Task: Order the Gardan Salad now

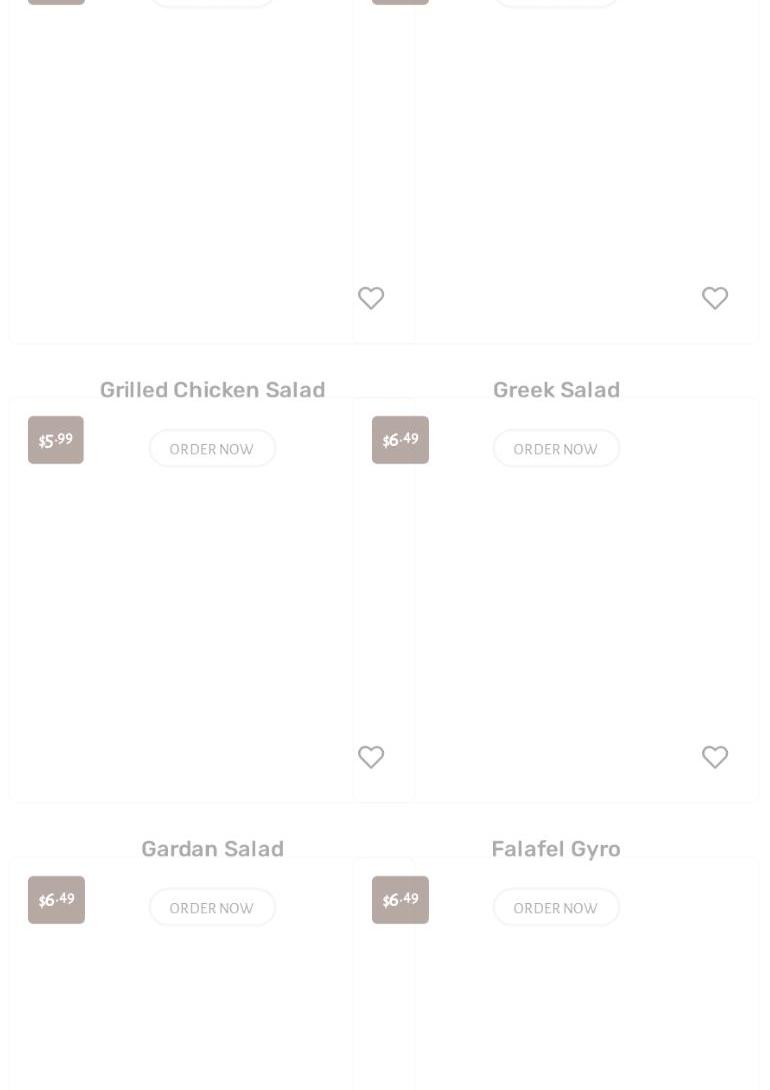Action: coord(212,907)
